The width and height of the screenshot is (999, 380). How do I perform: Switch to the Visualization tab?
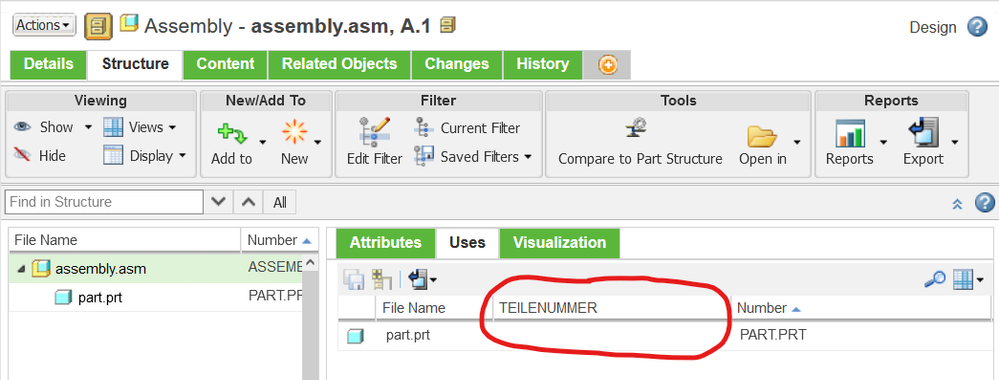coord(559,243)
